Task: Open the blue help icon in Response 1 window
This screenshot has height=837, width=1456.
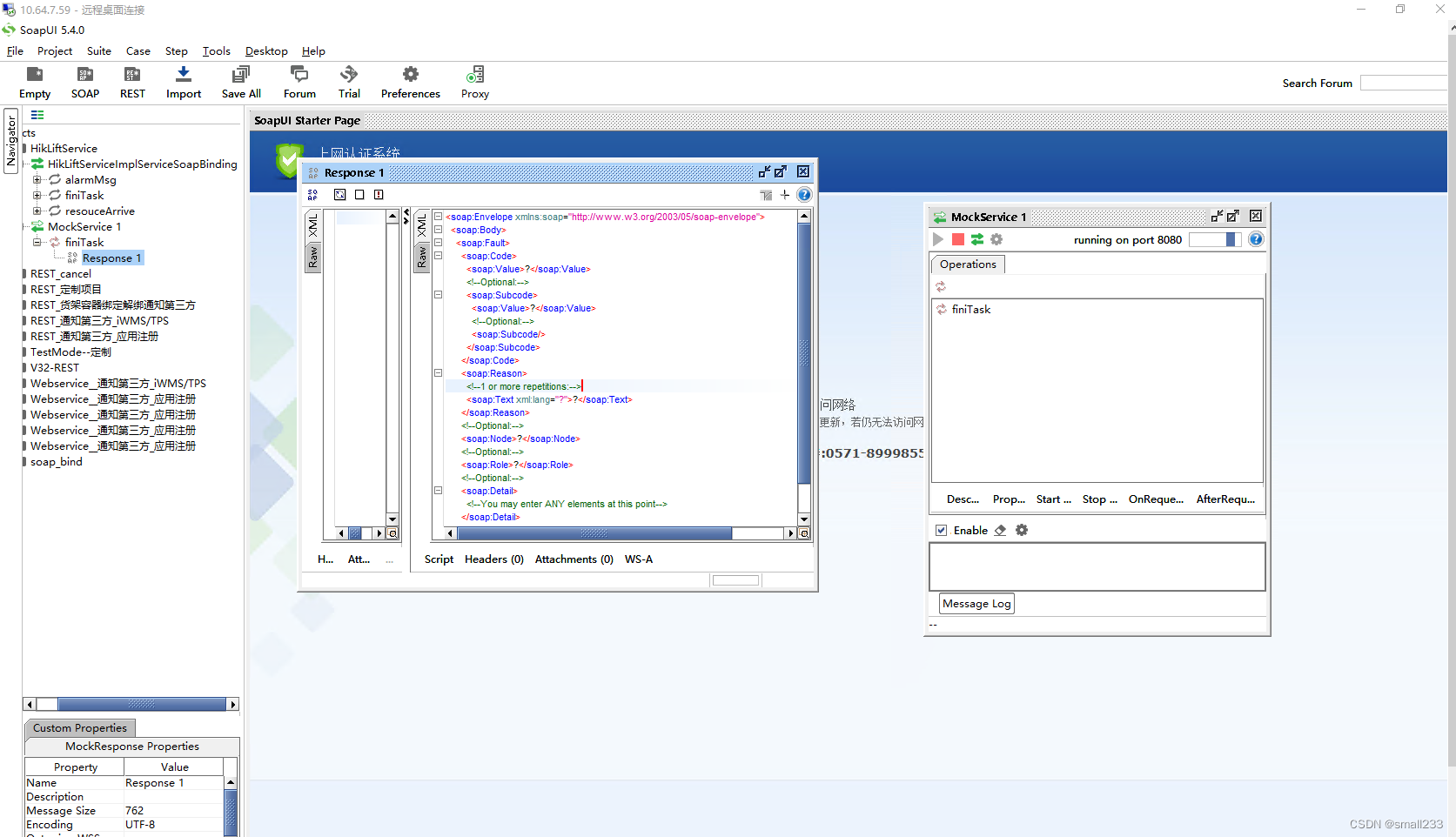Action: click(804, 195)
